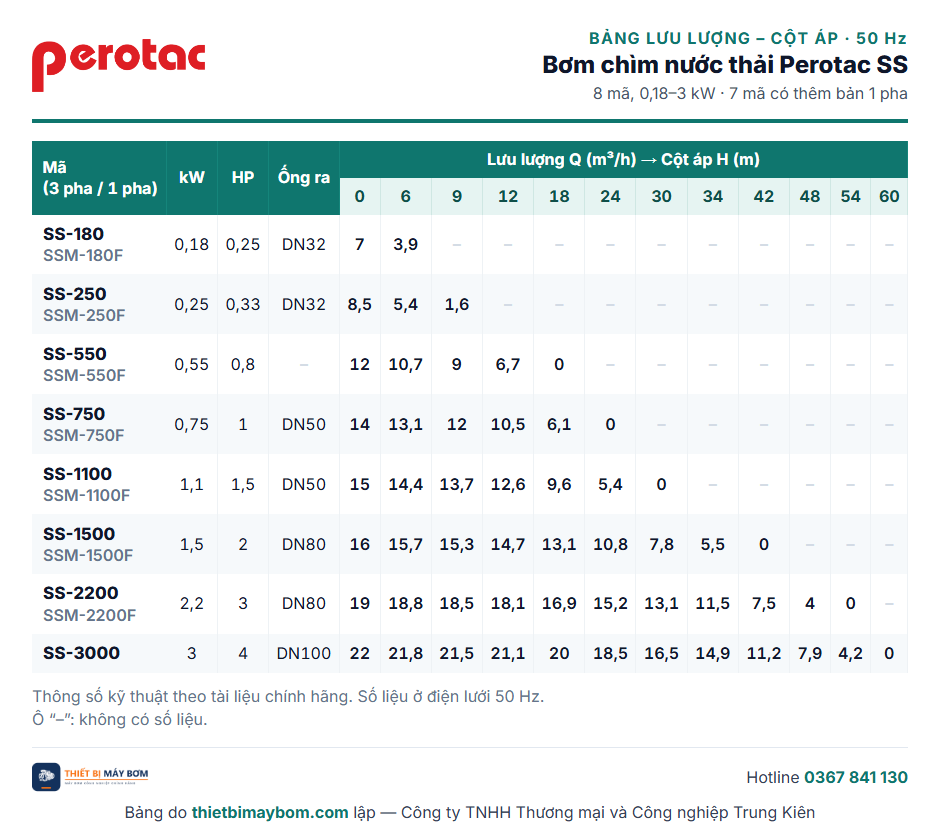Click the DN100 outlet cell
The image size is (940, 840).
point(304,653)
